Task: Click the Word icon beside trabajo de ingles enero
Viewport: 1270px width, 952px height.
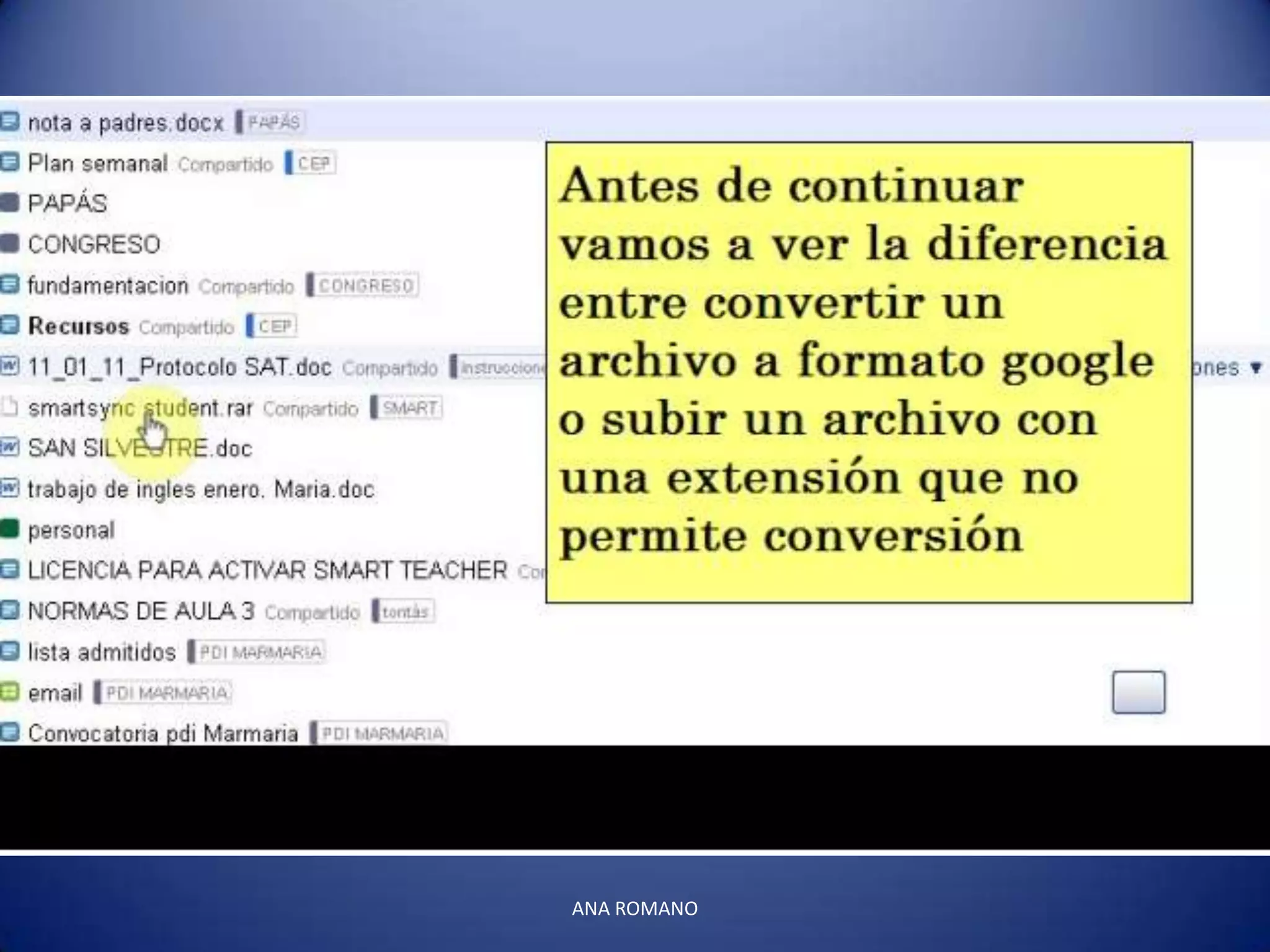Action: (9, 488)
